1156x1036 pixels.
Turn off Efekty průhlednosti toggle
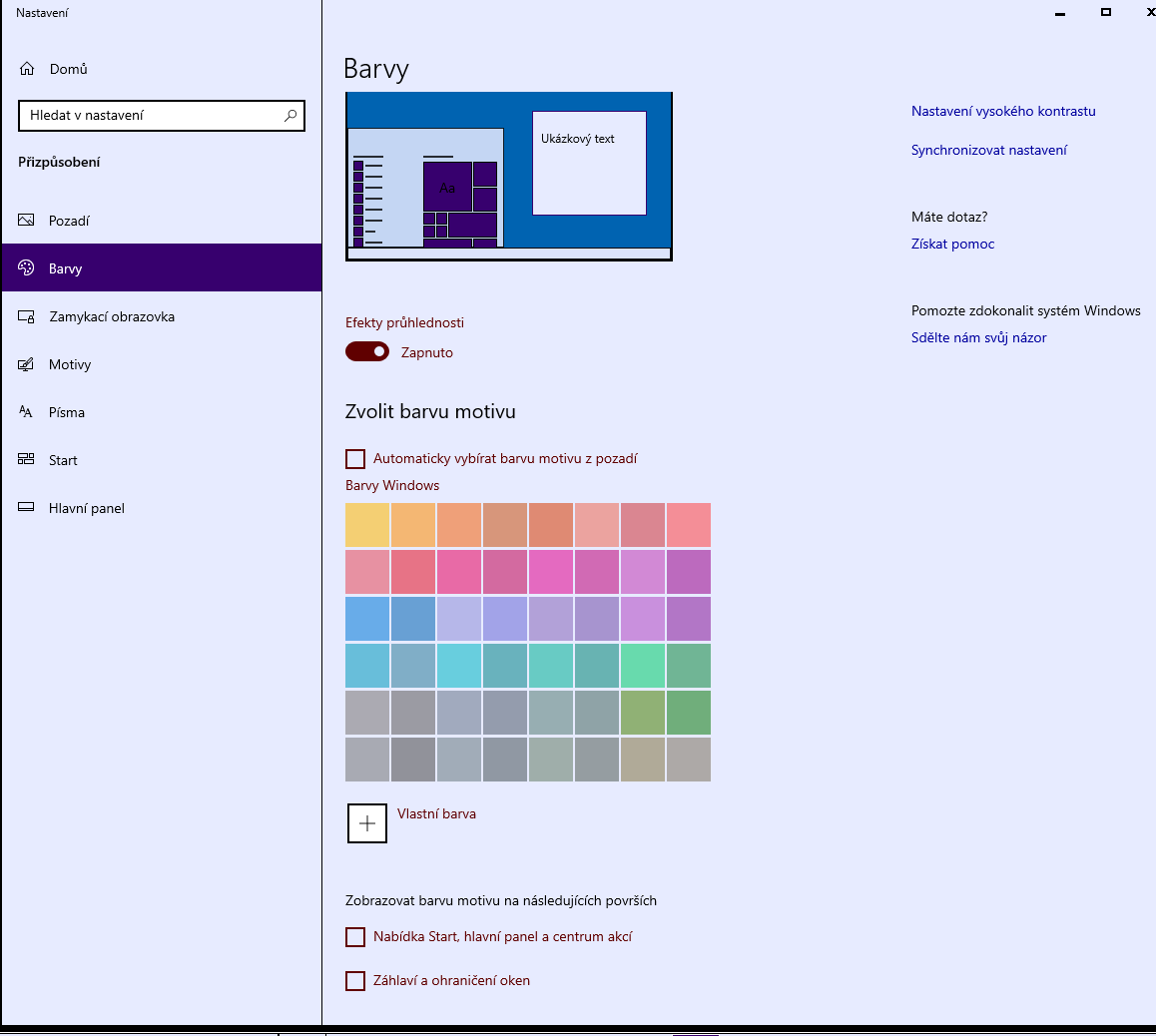(x=367, y=352)
